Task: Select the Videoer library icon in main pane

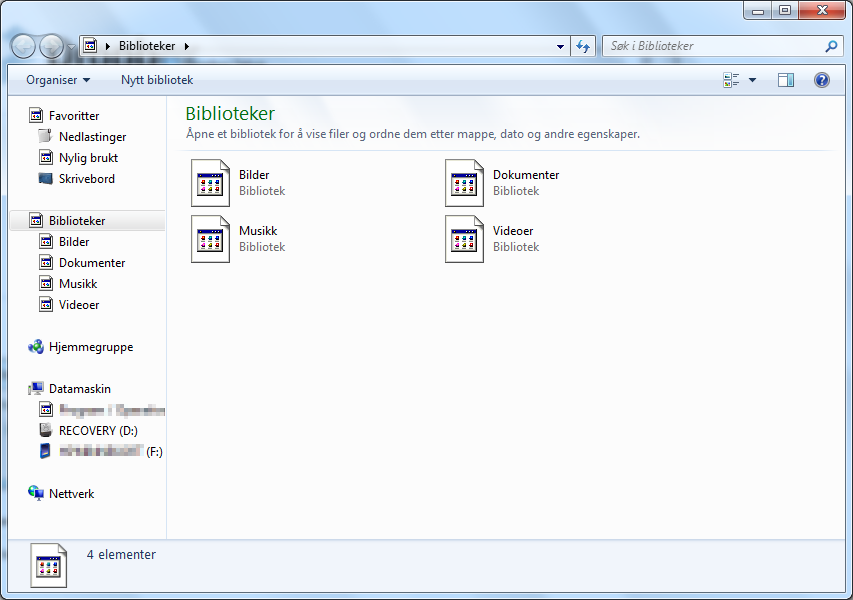Action: 464,239
